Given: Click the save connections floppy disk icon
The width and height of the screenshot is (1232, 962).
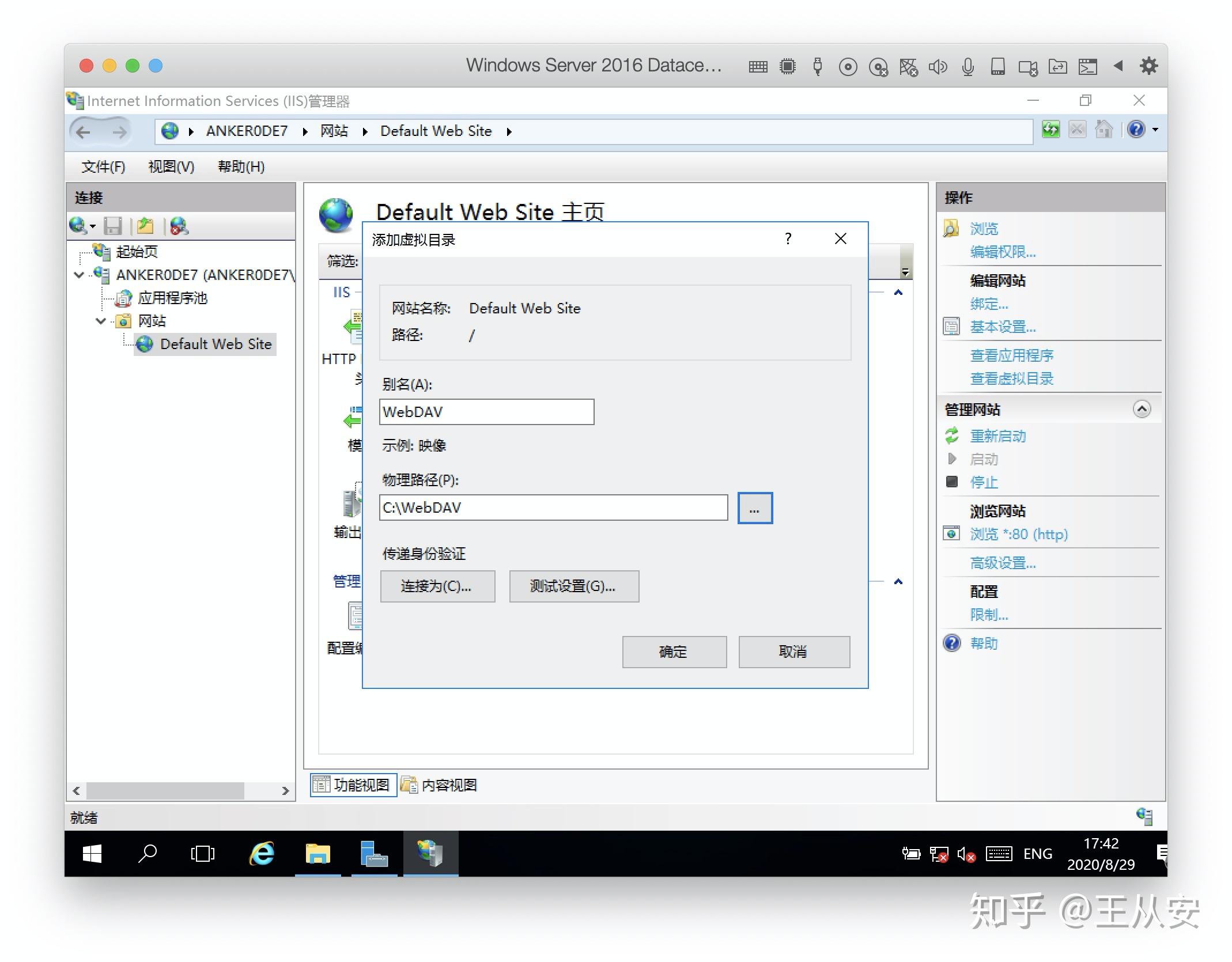Looking at the screenshot, I should (113, 226).
